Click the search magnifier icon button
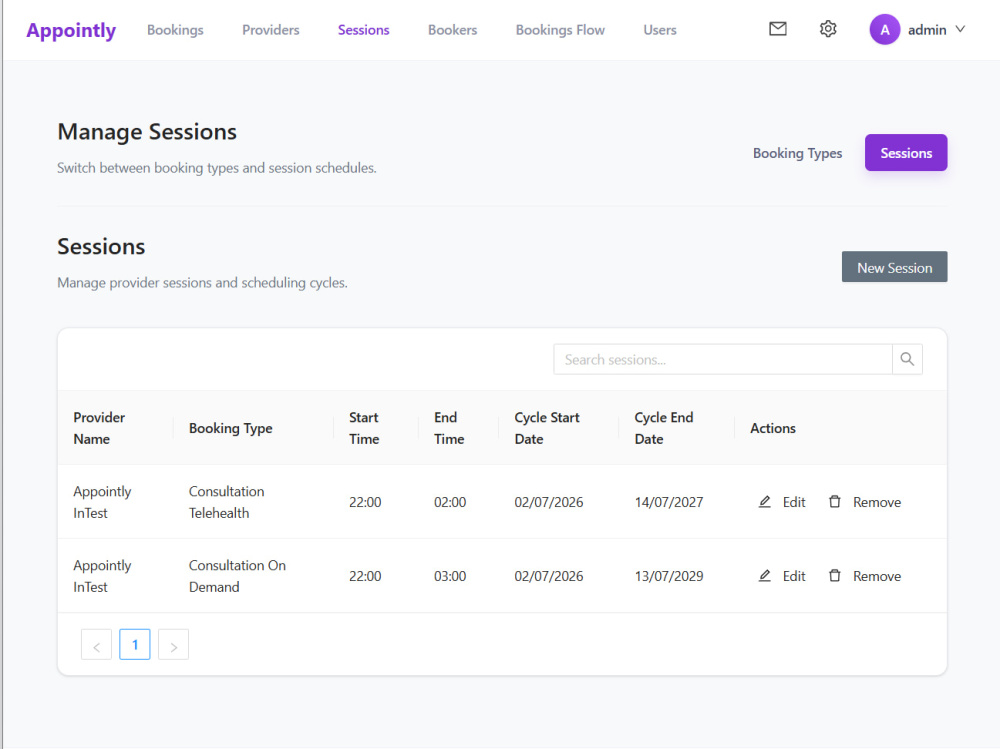This screenshot has height=749, width=1000. (907, 359)
